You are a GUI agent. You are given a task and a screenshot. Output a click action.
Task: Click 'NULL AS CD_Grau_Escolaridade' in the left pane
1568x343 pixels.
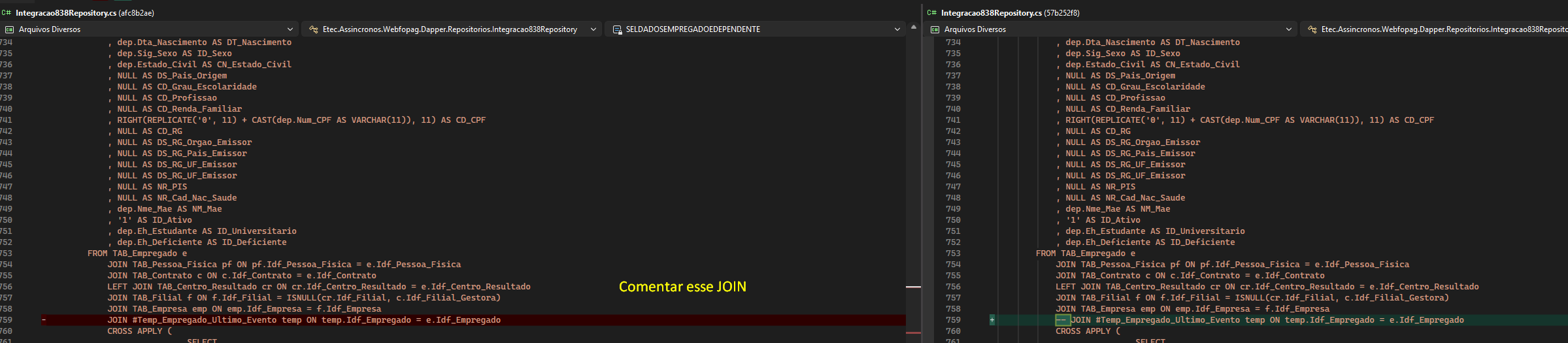pos(187,87)
